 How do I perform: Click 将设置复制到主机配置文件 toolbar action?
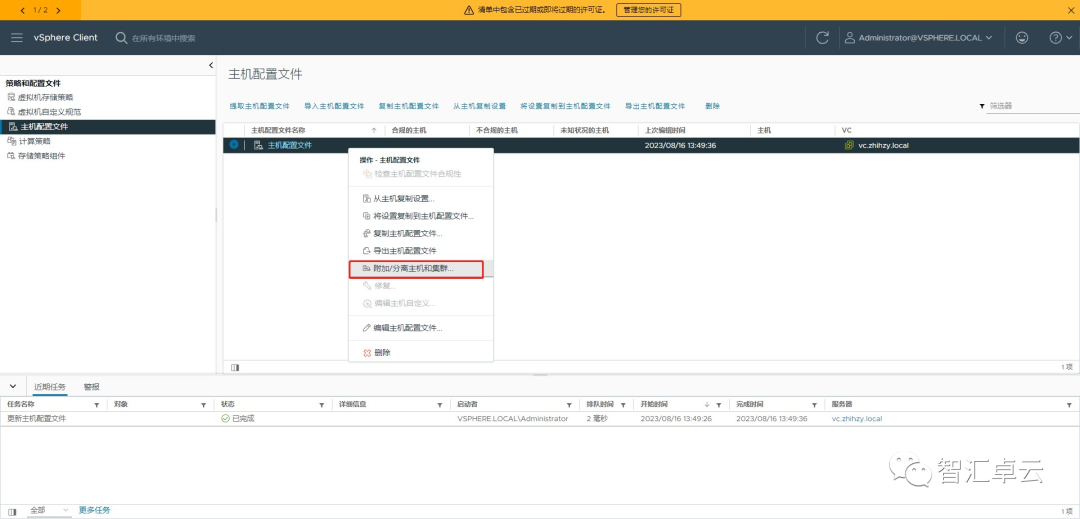point(565,106)
